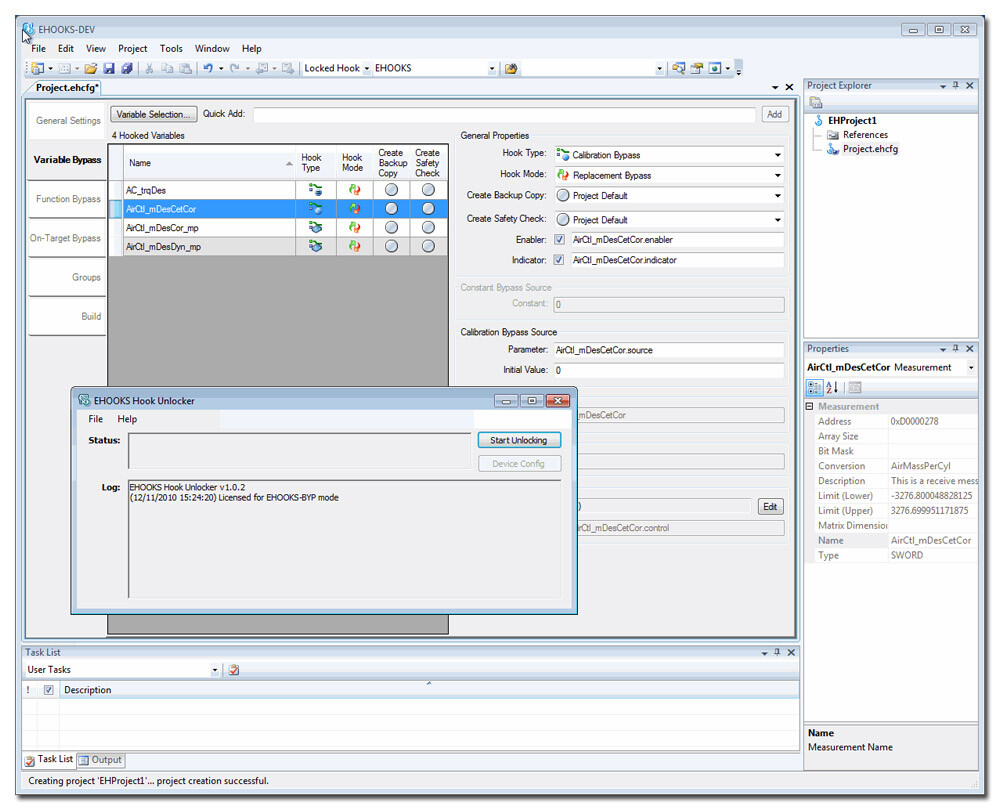This screenshot has width=1000, height=810.
Task: Click the New Project toolbar icon
Action: click(x=38, y=68)
